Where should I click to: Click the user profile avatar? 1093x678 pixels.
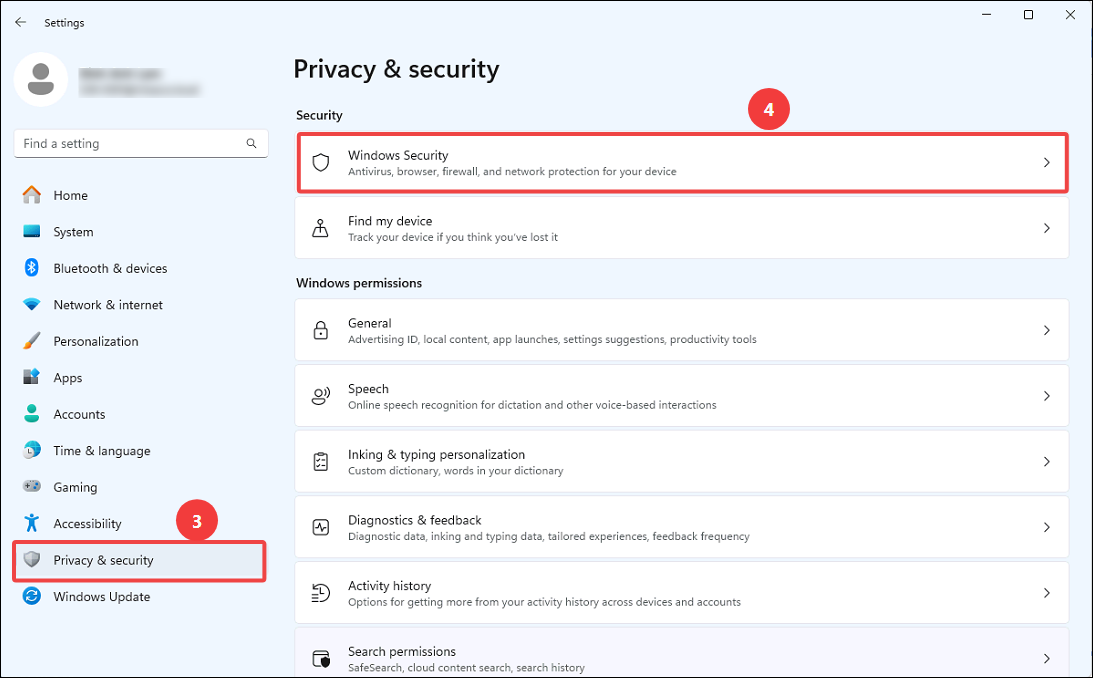click(40, 79)
